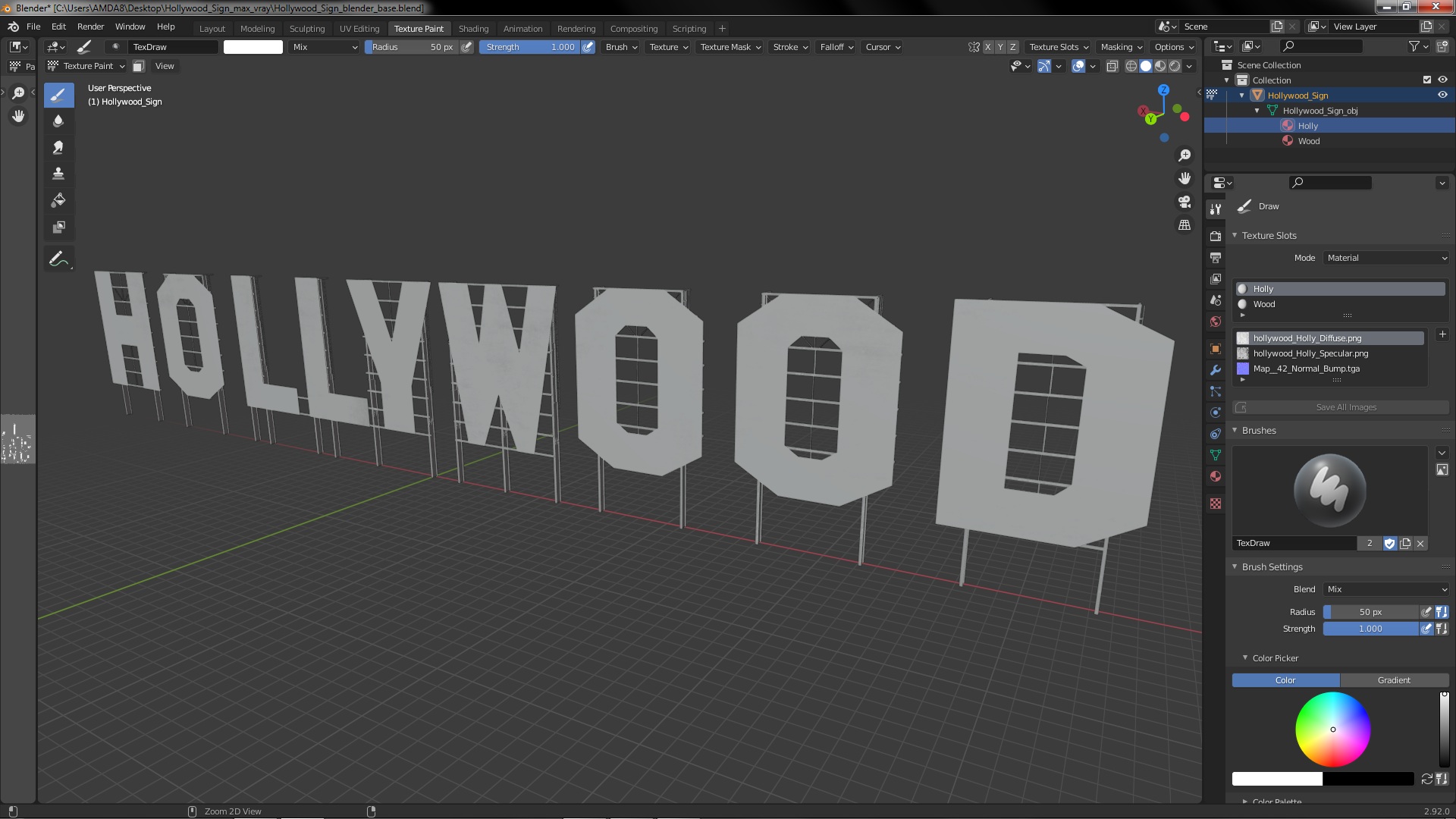Switch to wireframe viewport shading
1456x819 pixels.
coord(1131,66)
